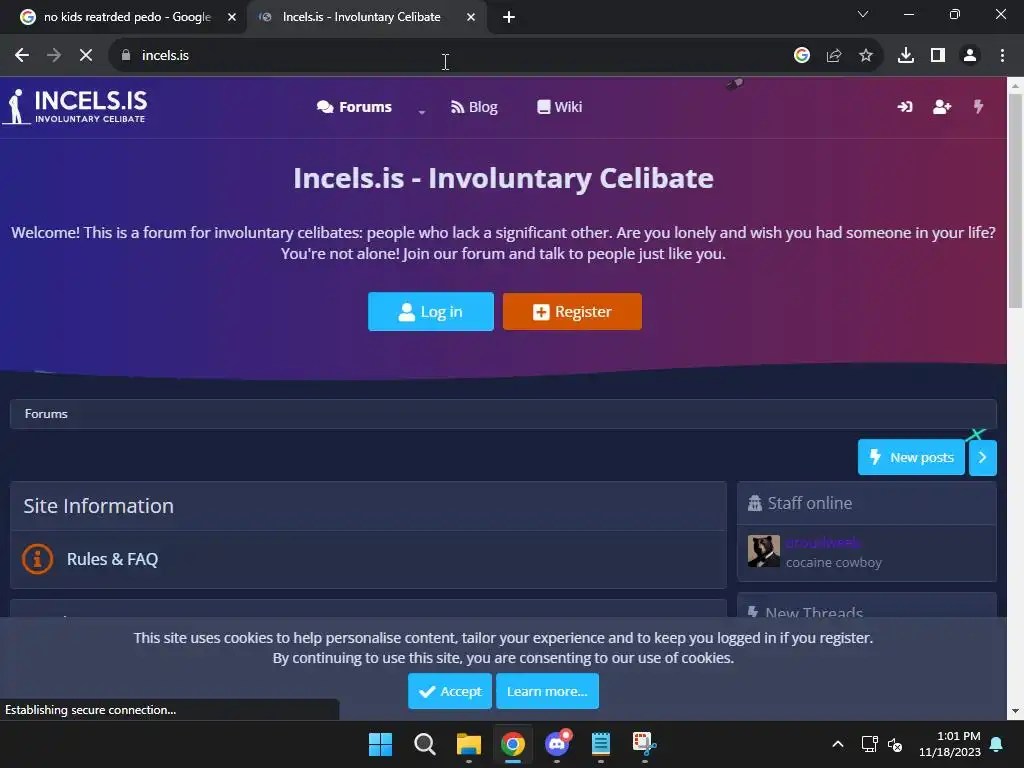Expand Forums navigation dropdown arrow

(422, 112)
